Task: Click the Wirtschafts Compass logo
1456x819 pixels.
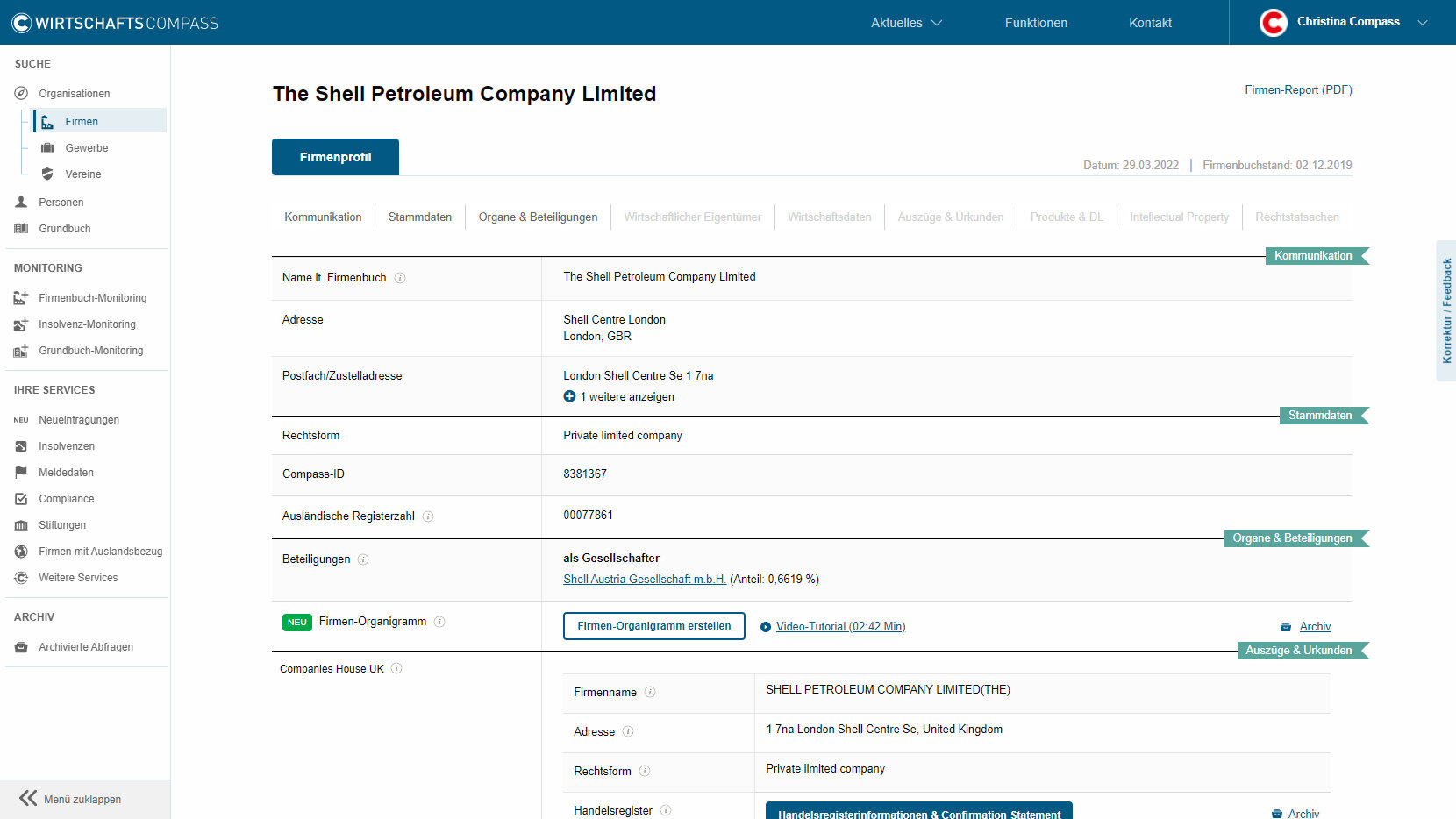Action: click(115, 23)
